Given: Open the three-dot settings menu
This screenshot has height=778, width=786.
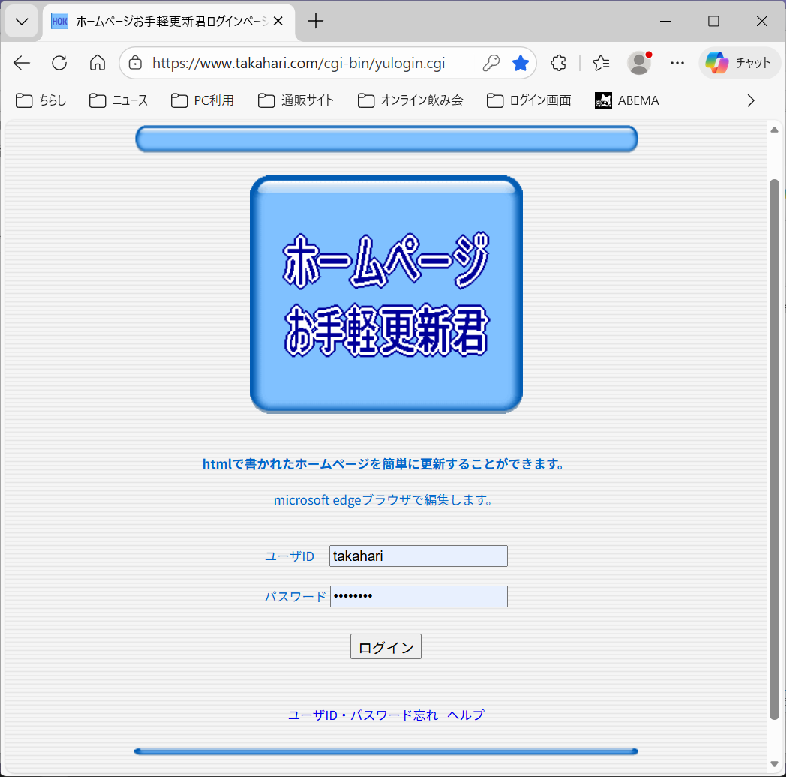Looking at the screenshot, I should pyautogui.click(x=677, y=63).
